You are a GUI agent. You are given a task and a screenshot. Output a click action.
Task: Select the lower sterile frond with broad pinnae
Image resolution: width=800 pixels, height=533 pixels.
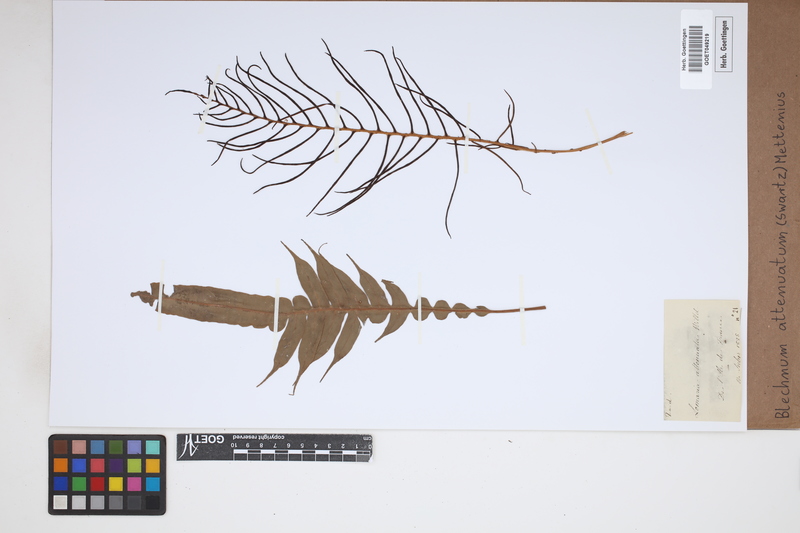pyautogui.click(x=320, y=310)
